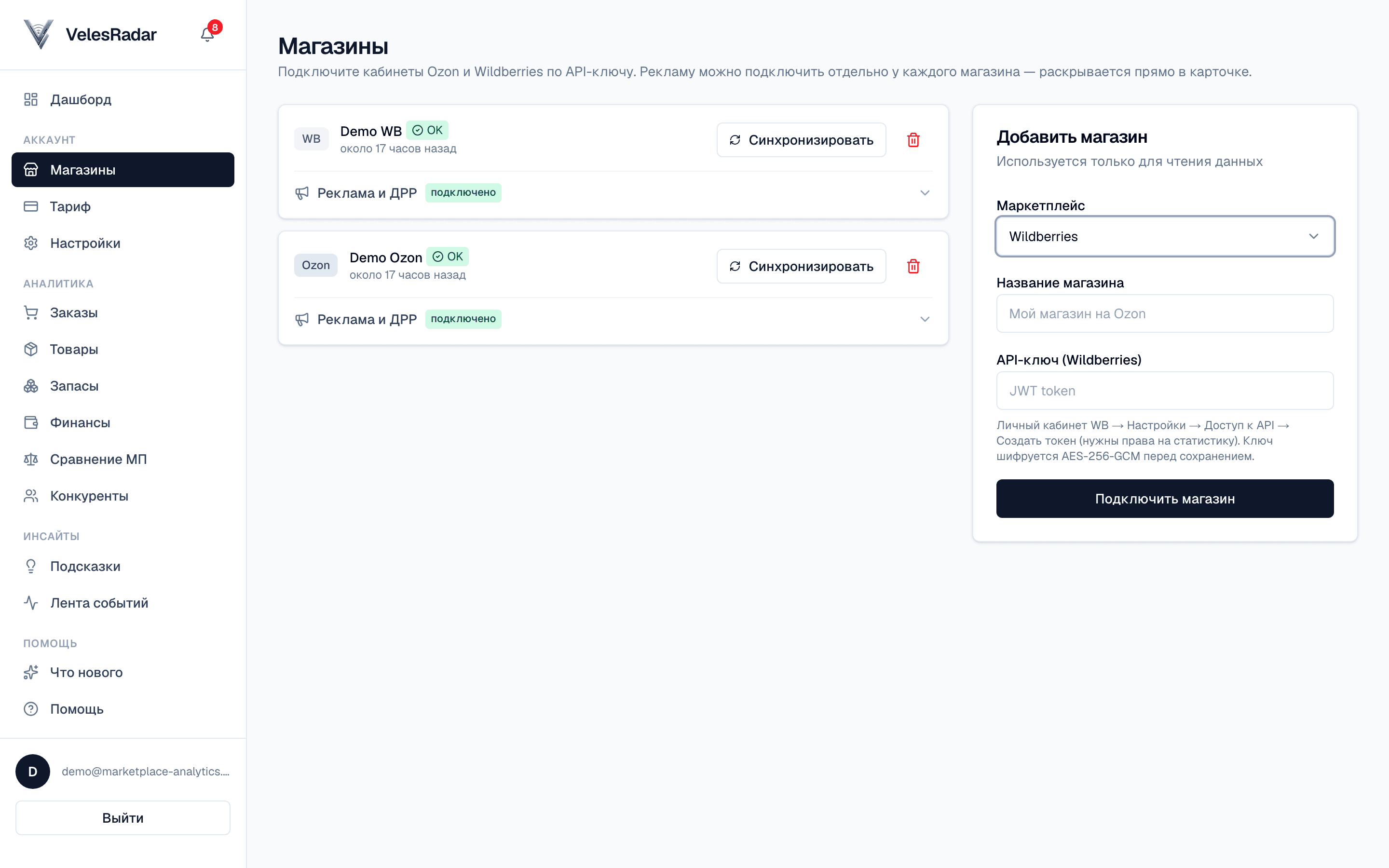
Task: Focus the Название магазина field
Action: click(x=1165, y=313)
